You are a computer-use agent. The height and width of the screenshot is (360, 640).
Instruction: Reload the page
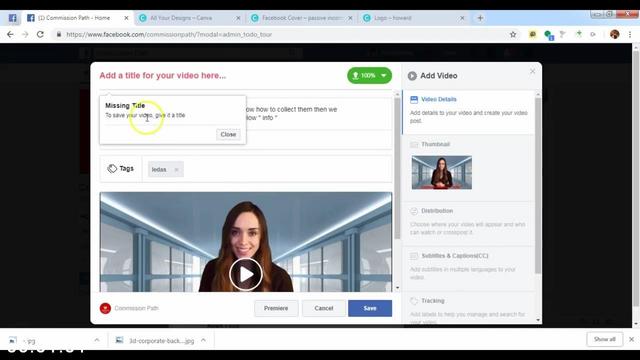[x=40, y=35]
